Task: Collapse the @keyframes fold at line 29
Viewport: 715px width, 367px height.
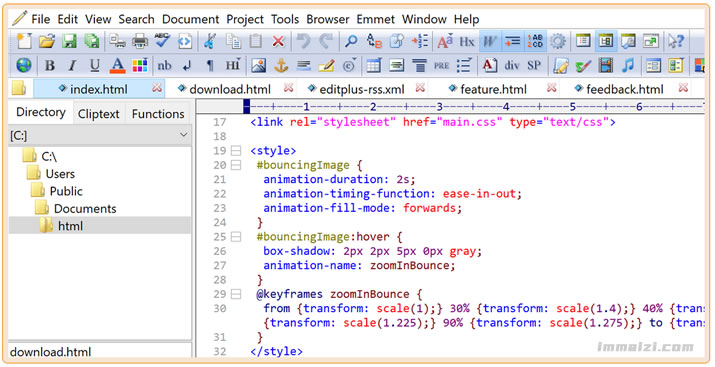Action: pyautogui.click(x=236, y=294)
